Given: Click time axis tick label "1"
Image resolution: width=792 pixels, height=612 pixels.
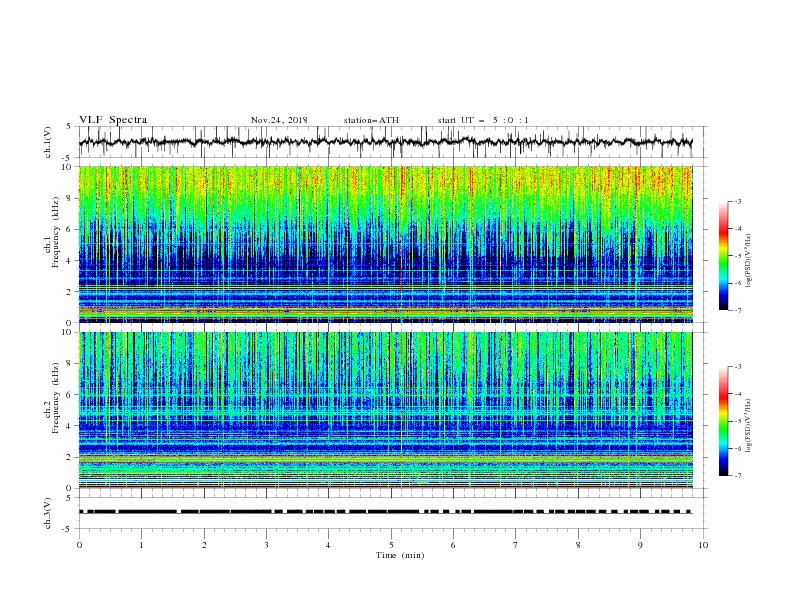Looking at the screenshot, I should (141, 545).
